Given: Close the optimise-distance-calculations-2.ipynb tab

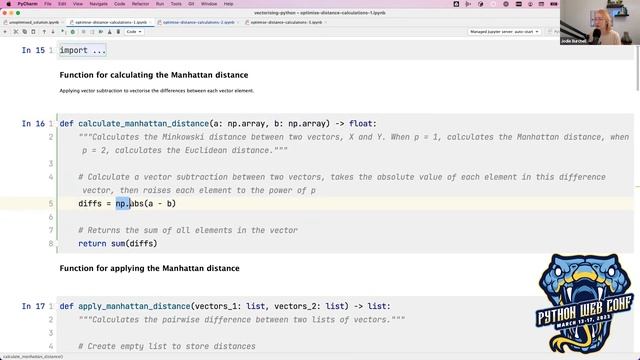Looking at the screenshot, I should [x=238, y=22].
